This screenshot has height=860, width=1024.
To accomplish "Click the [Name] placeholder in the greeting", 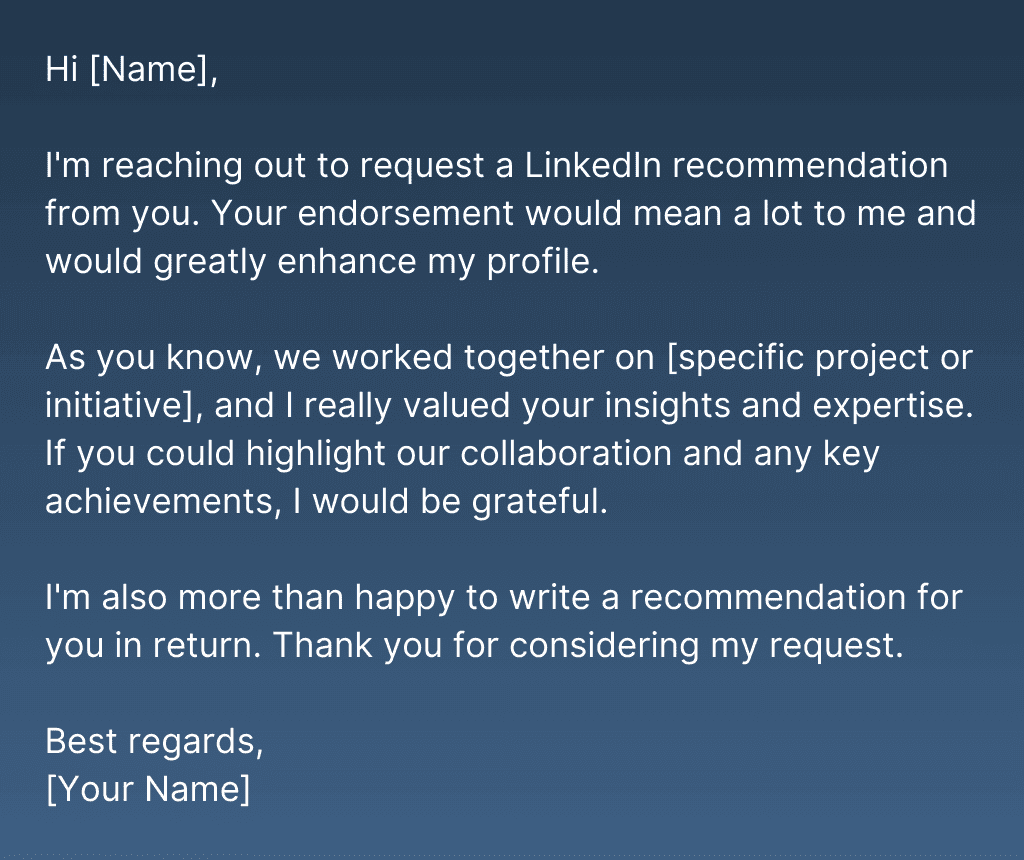I will (x=153, y=70).
